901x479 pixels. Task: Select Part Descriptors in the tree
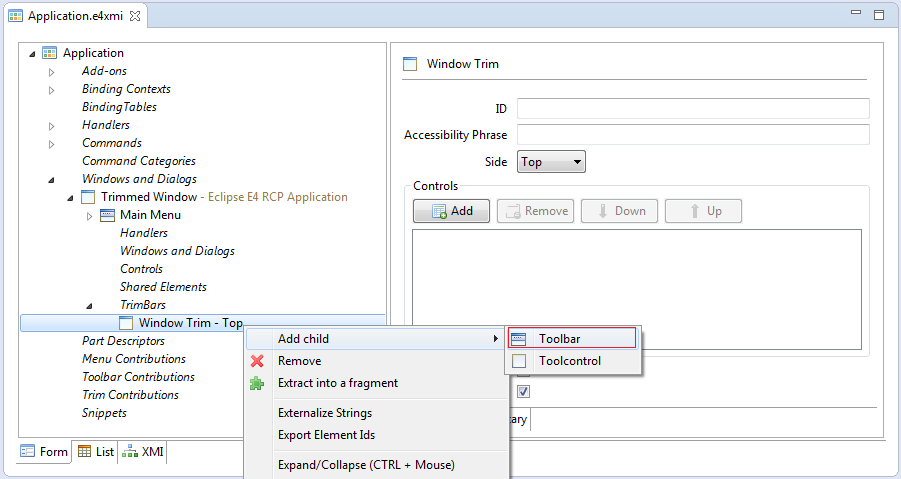124,341
